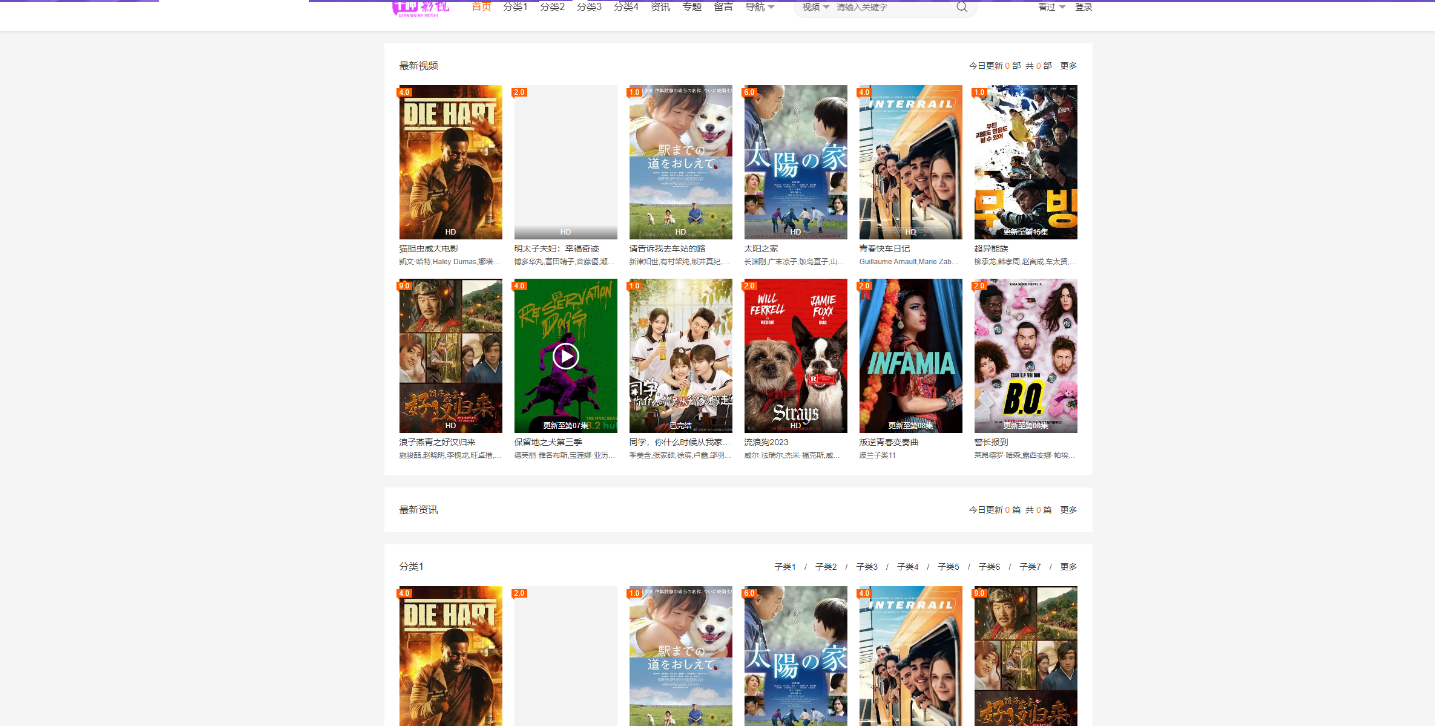Open 同学 drama poster with students
The width and height of the screenshot is (1435, 726).
[x=681, y=356]
